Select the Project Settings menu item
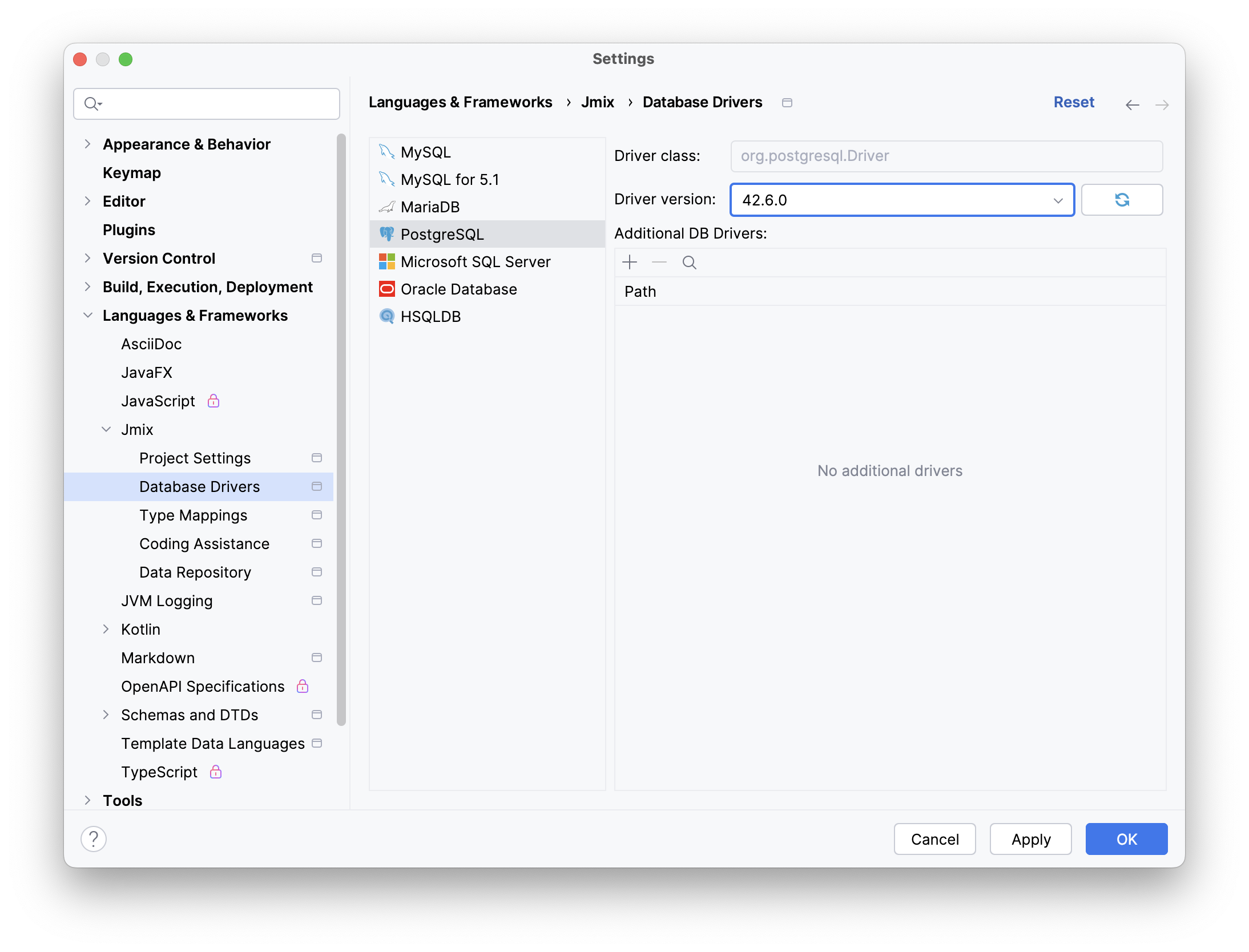 [195, 458]
